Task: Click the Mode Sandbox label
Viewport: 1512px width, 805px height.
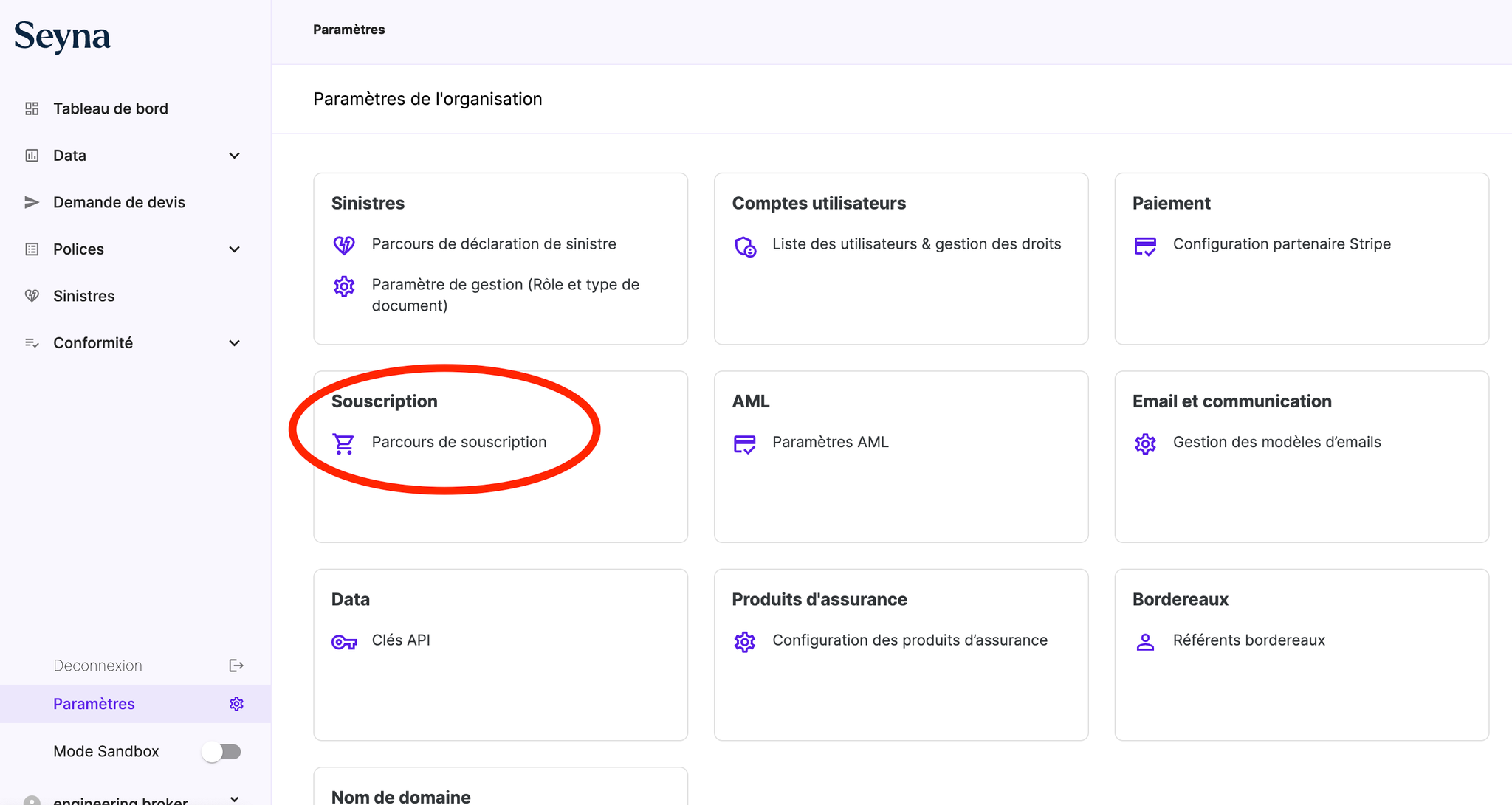Action: [106, 751]
